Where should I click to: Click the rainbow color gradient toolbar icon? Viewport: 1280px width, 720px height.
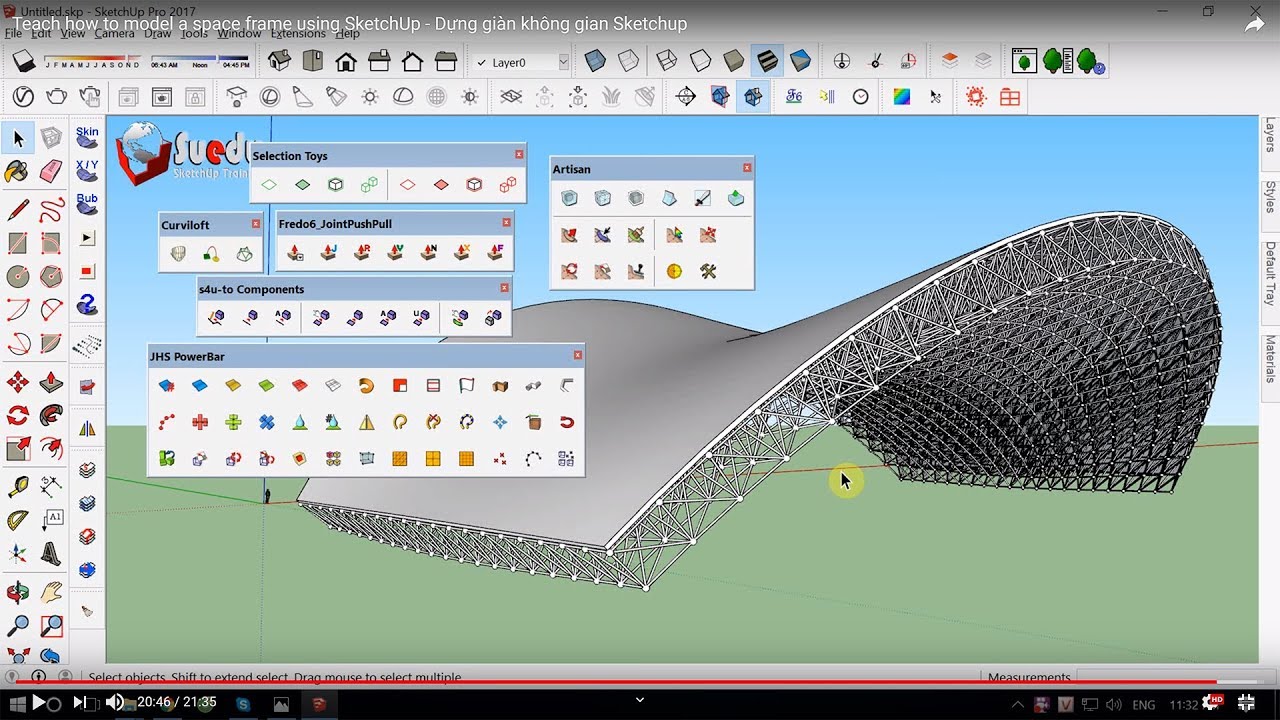point(902,97)
